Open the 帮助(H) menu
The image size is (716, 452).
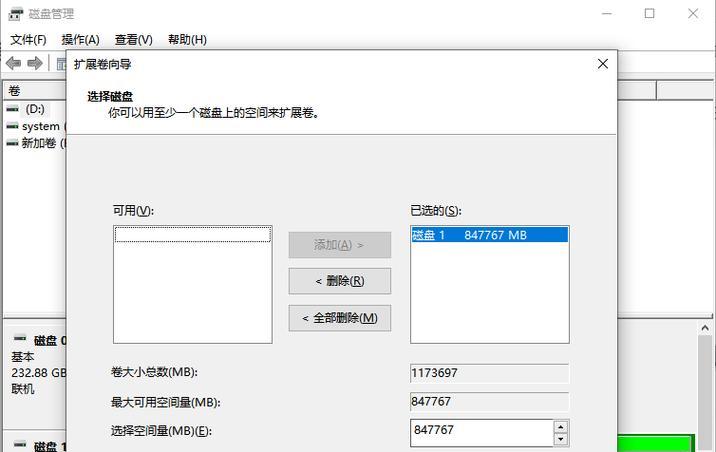(187, 40)
